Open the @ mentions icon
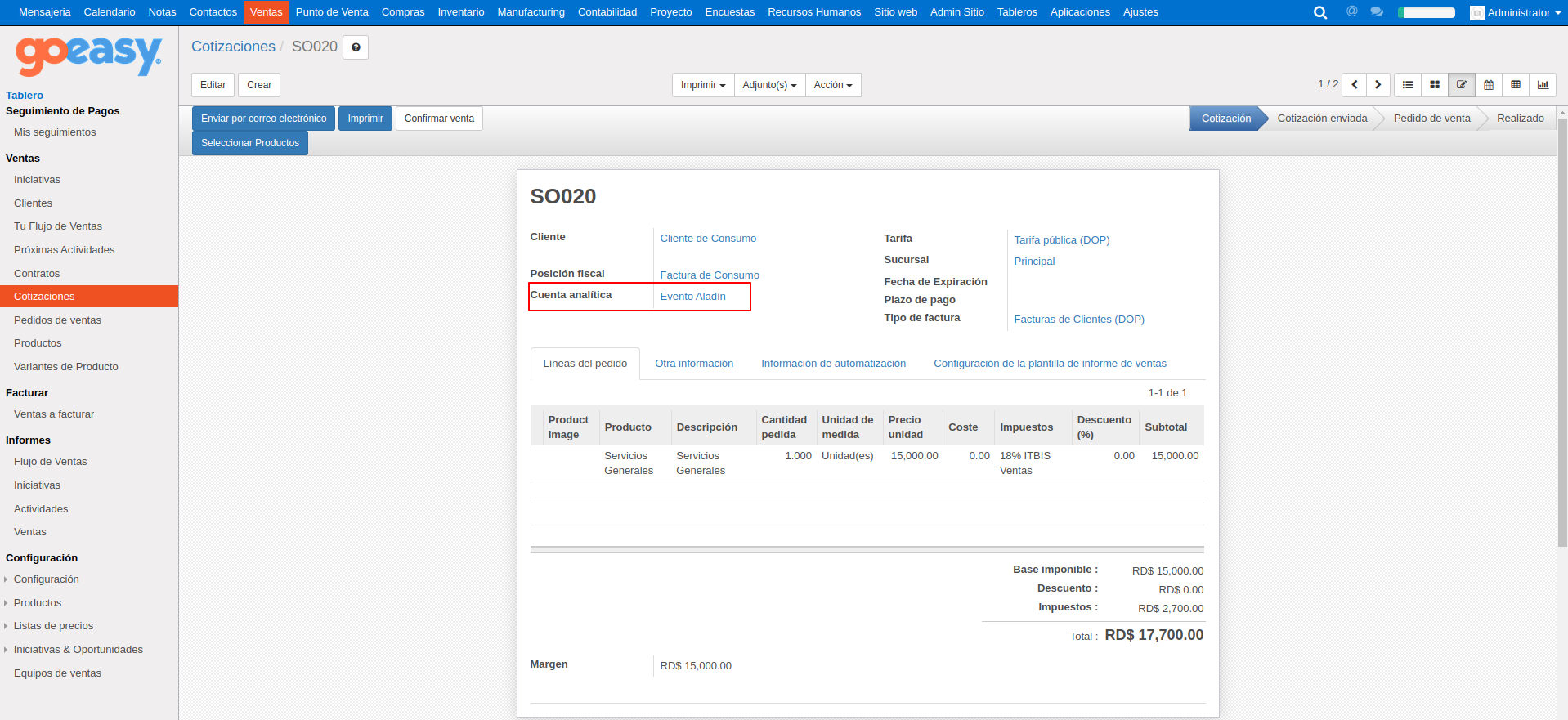This screenshot has height=720, width=1568. [x=1351, y=11]
